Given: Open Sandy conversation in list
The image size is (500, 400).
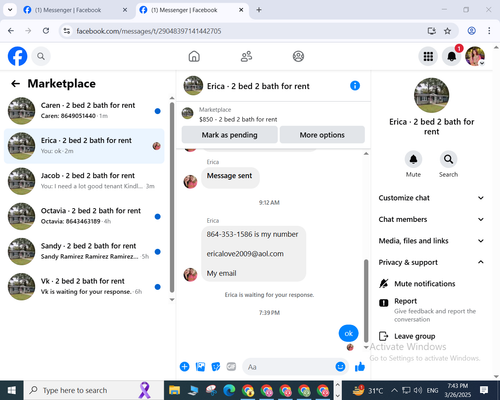Looking at the screenshot, I should coord(84,251).
